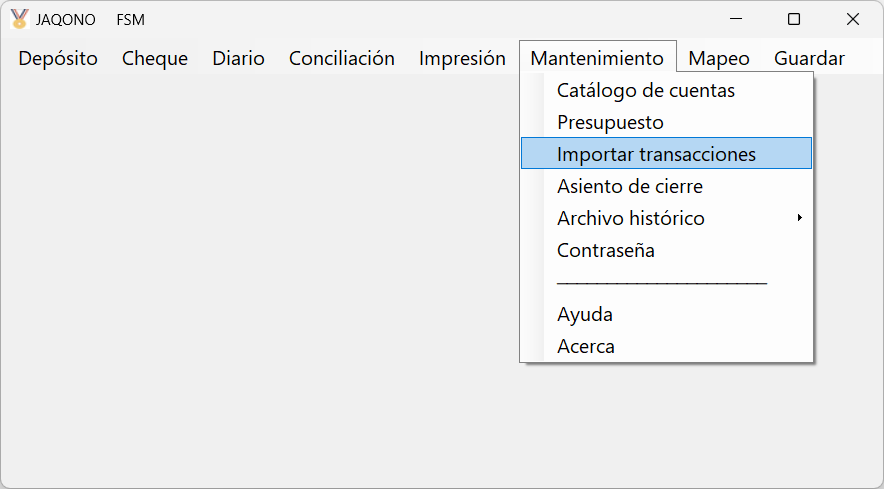Select Asiento de cierre
This screenshot has height=489, width=884.
coord(630,187)
